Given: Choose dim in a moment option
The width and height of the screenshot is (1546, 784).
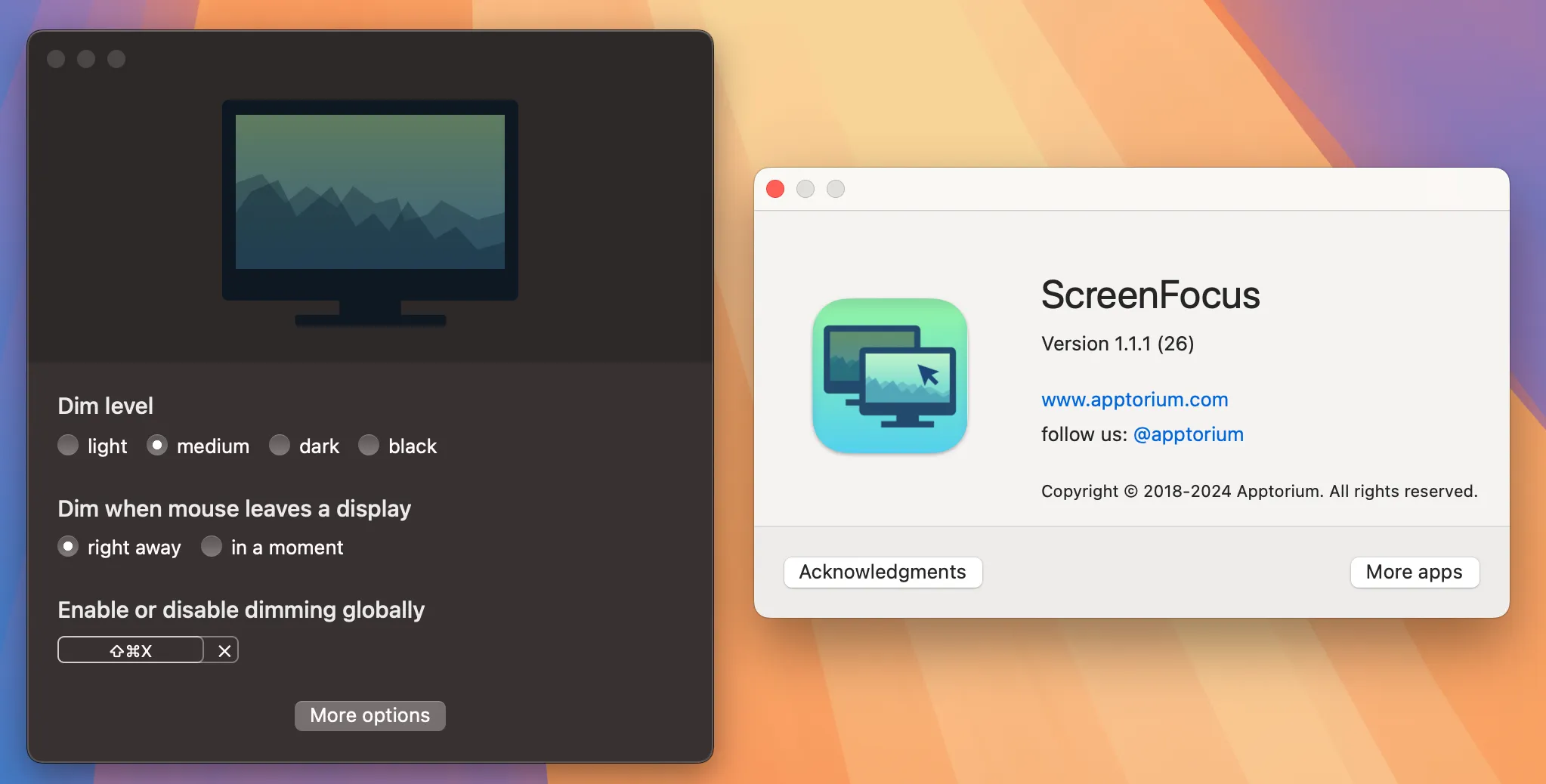Looking at the screenshot, I should coord(212,546).
